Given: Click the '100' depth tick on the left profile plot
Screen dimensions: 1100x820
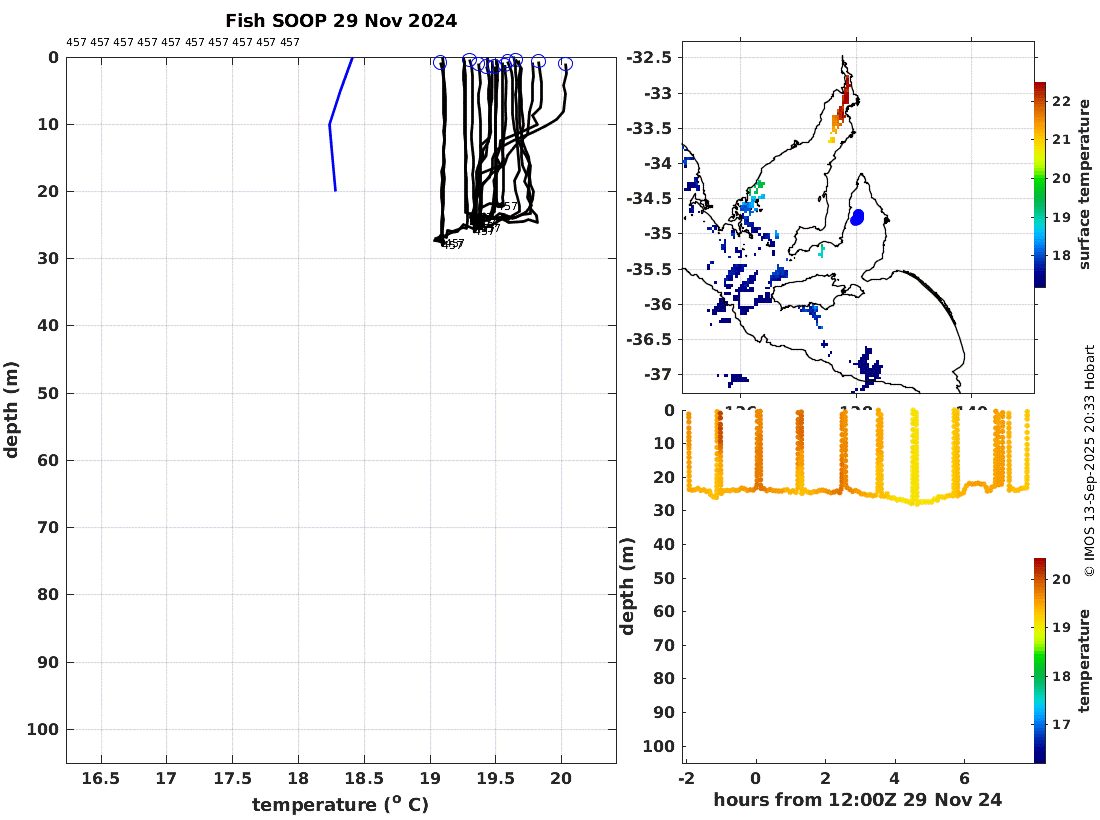Looking at the screenshot, I should pos(42,730).
